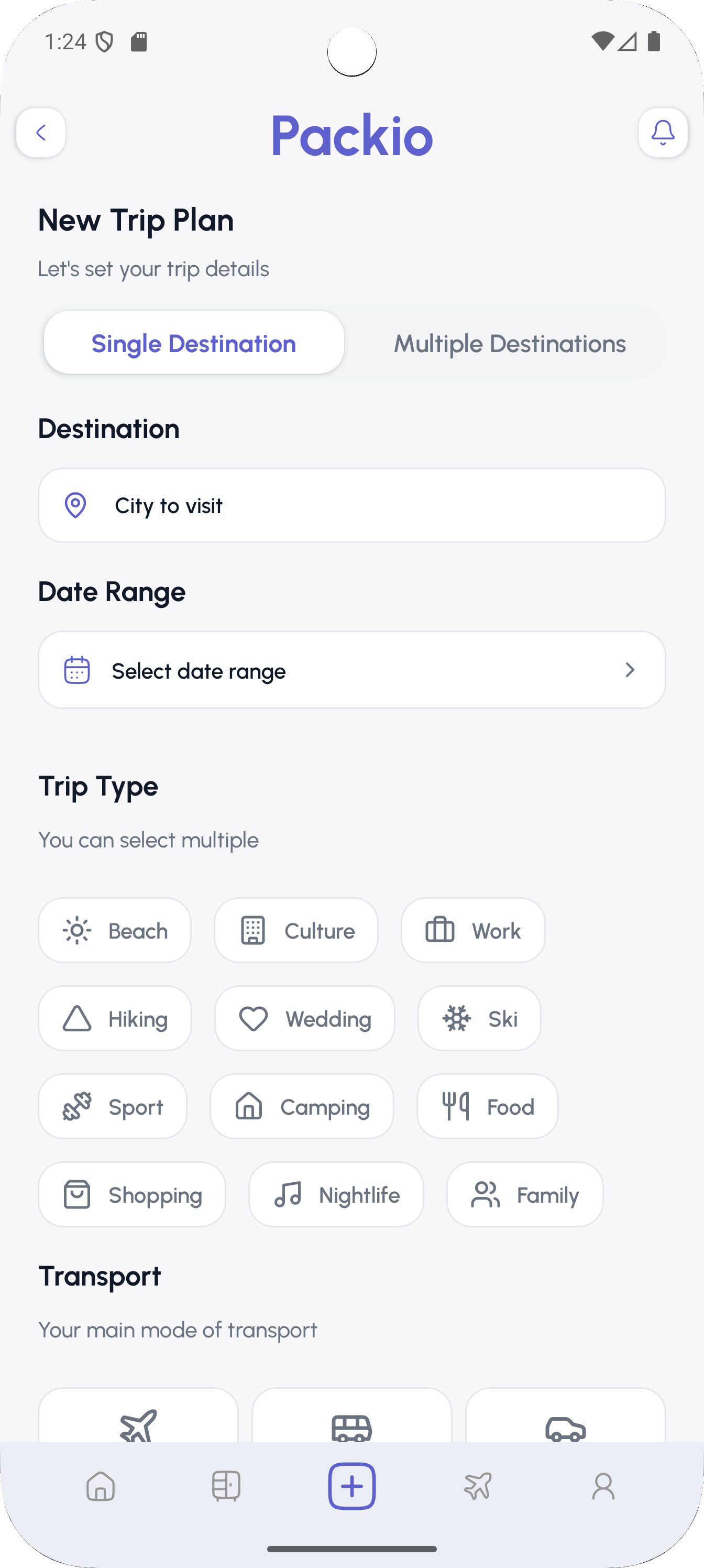Click the City to visit input field
704x1568 pixels.
351,505
